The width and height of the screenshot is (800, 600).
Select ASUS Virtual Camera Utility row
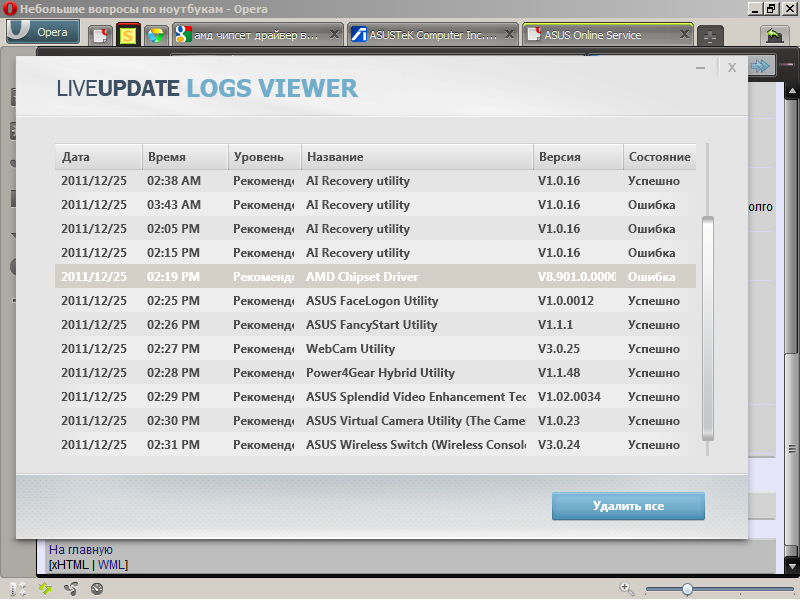point(375,420)
